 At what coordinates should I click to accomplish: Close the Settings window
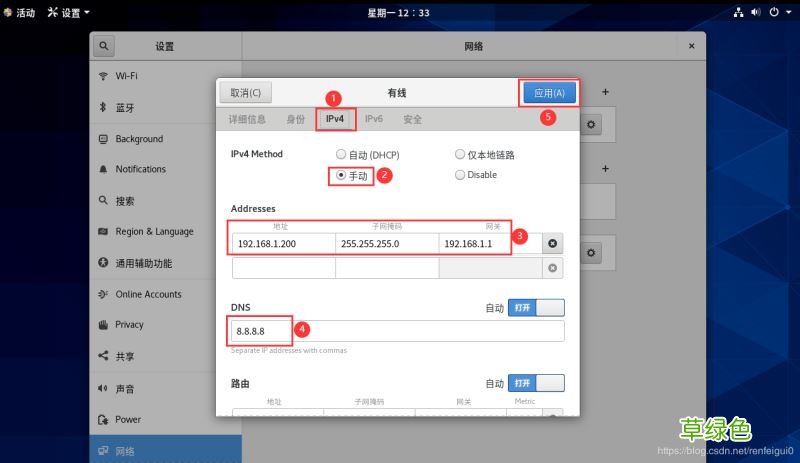pos(691,46)
